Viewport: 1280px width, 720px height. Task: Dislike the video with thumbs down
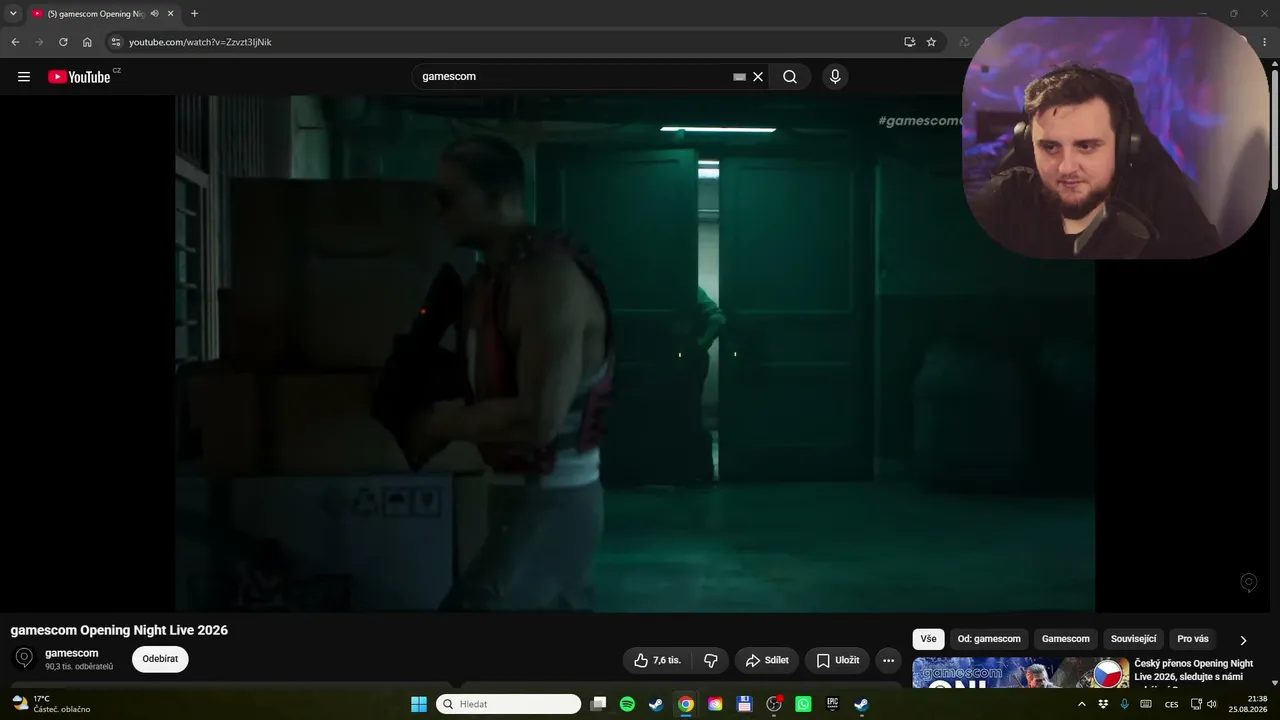pyautogui.click(x=711, y=660)
